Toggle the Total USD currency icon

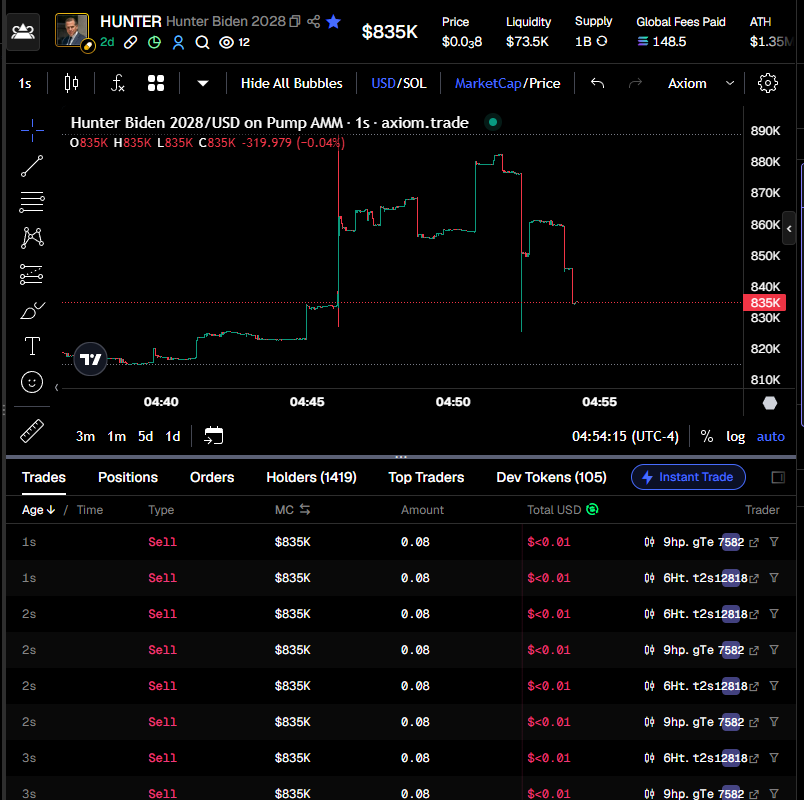point(592,509)
